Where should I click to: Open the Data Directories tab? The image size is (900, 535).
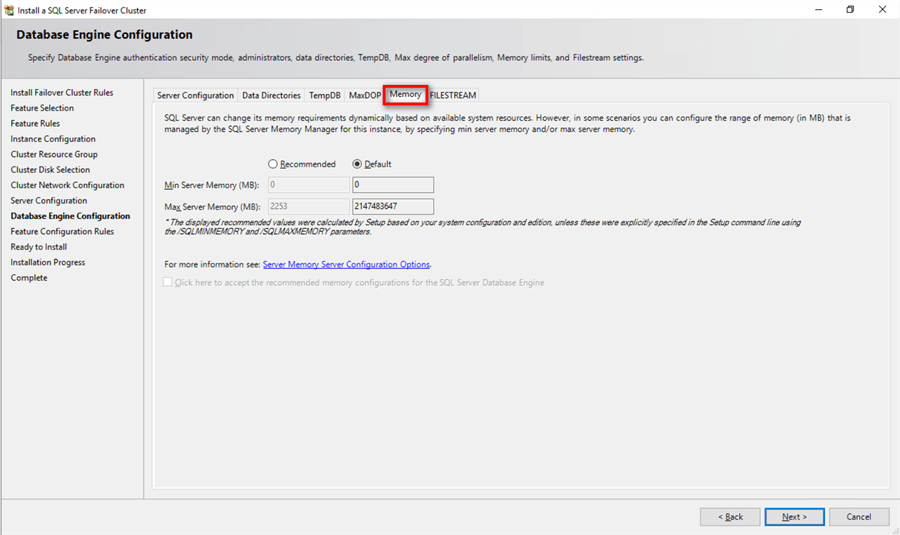tap(271, 95)
